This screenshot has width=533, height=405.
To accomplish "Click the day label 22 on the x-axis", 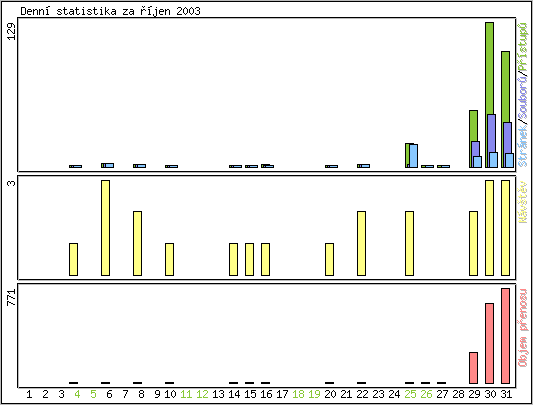I will click(x=362, y=394).
